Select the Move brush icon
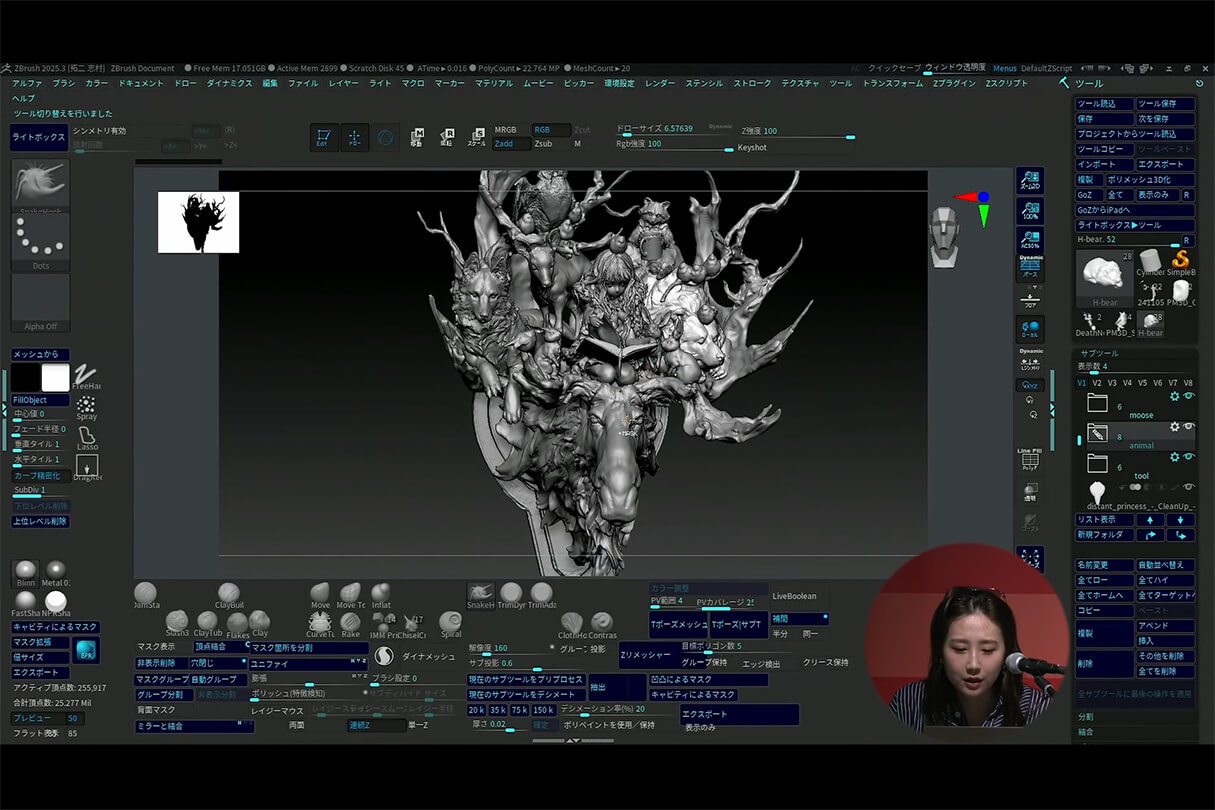The height and width of the screenshot is (810, 1215). [320, 593]
